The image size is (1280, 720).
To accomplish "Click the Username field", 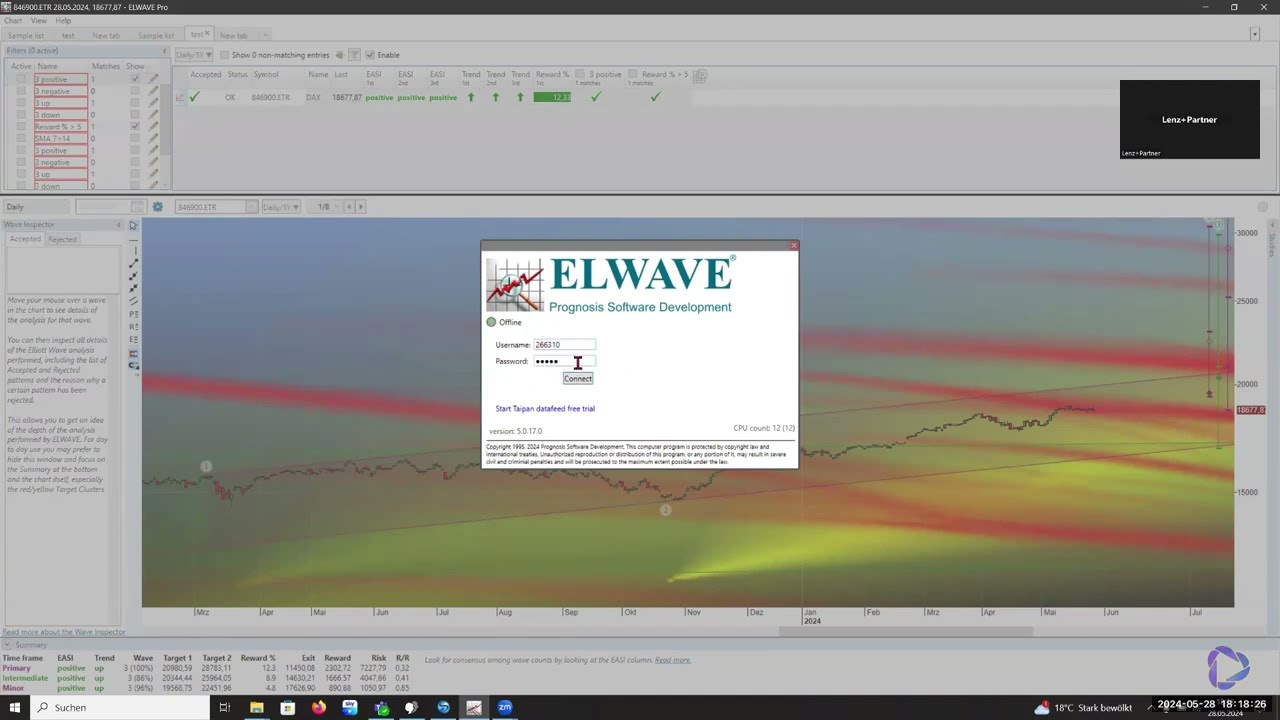I will (565, 344).
